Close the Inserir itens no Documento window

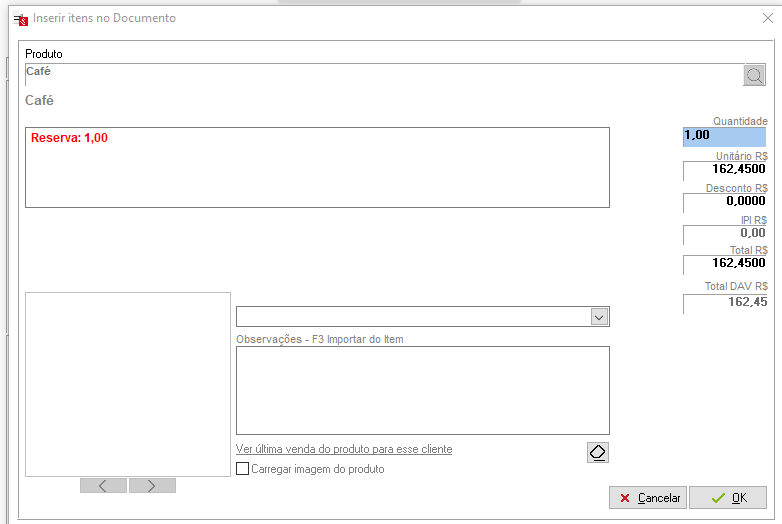(767, 17)
